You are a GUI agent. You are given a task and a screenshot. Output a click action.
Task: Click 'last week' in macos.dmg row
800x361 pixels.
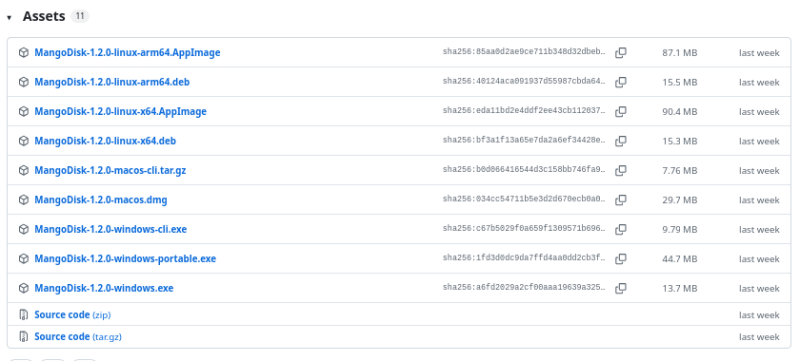pos(759,200)
